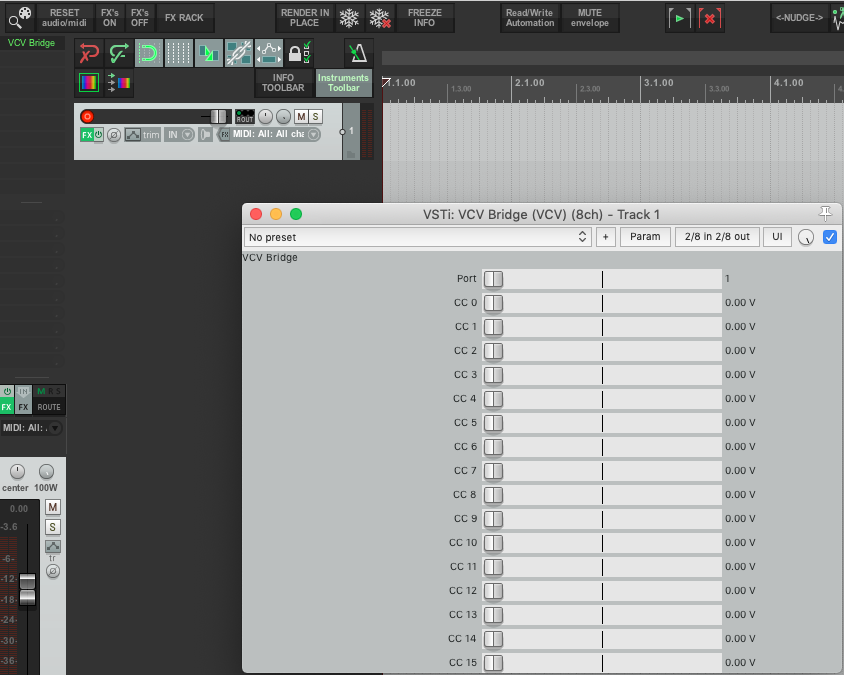The image size is (844, 675).
Task: Open track 1 envelope trim icon
Action: click(143, 135)
